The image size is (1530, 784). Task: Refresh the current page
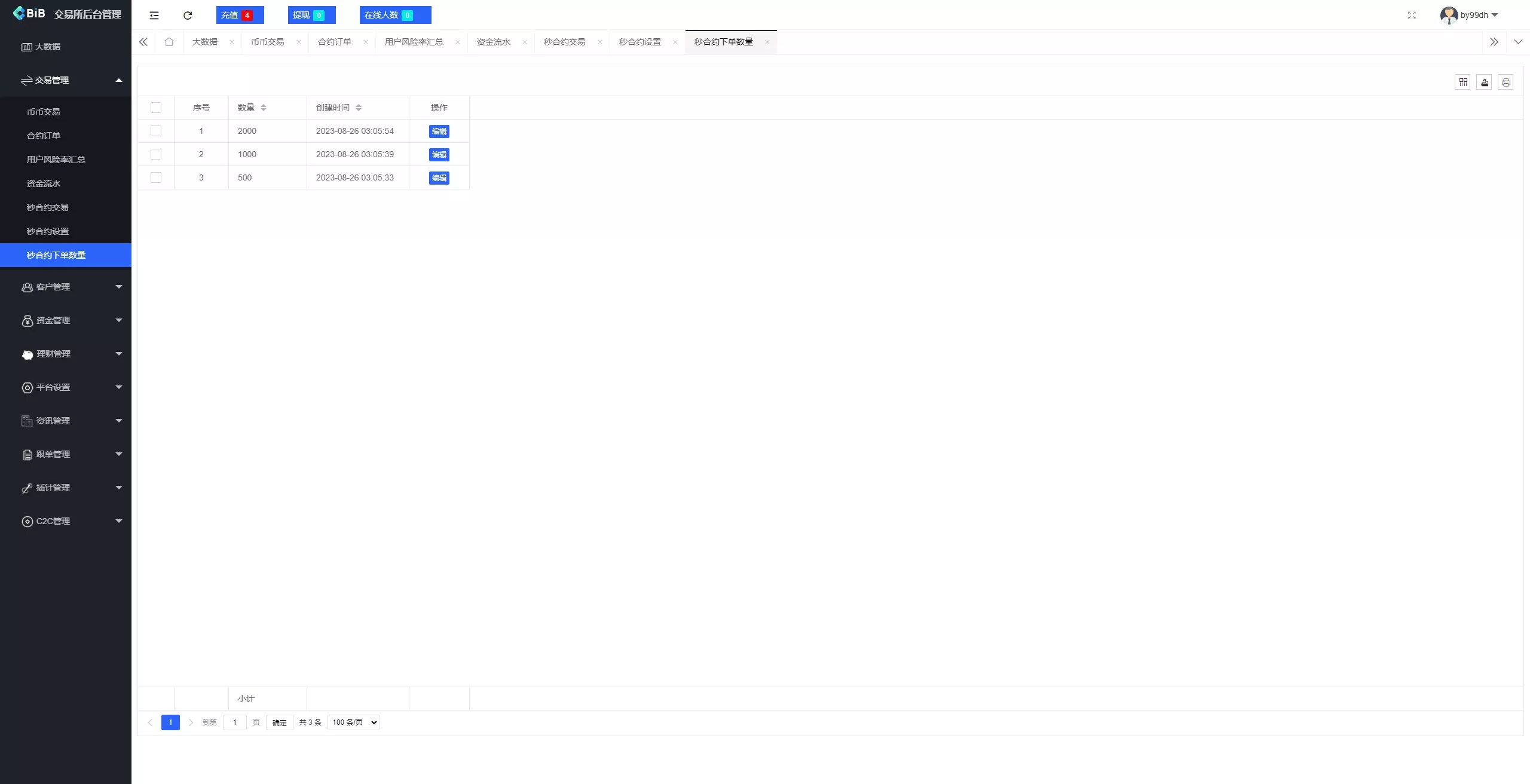point(187,15)
